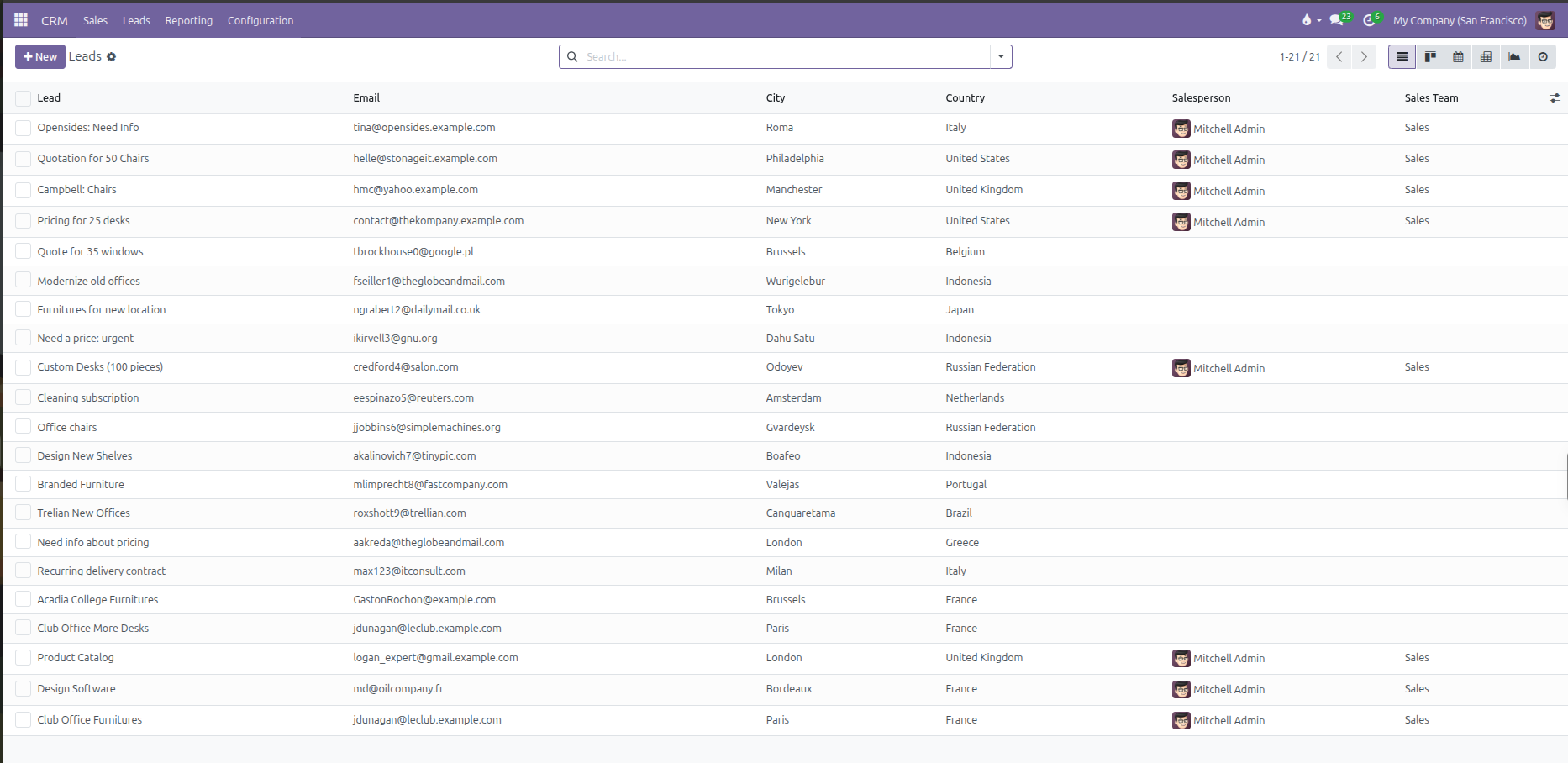Open the activities clock with 6 items

click(x=1371, y=19)
